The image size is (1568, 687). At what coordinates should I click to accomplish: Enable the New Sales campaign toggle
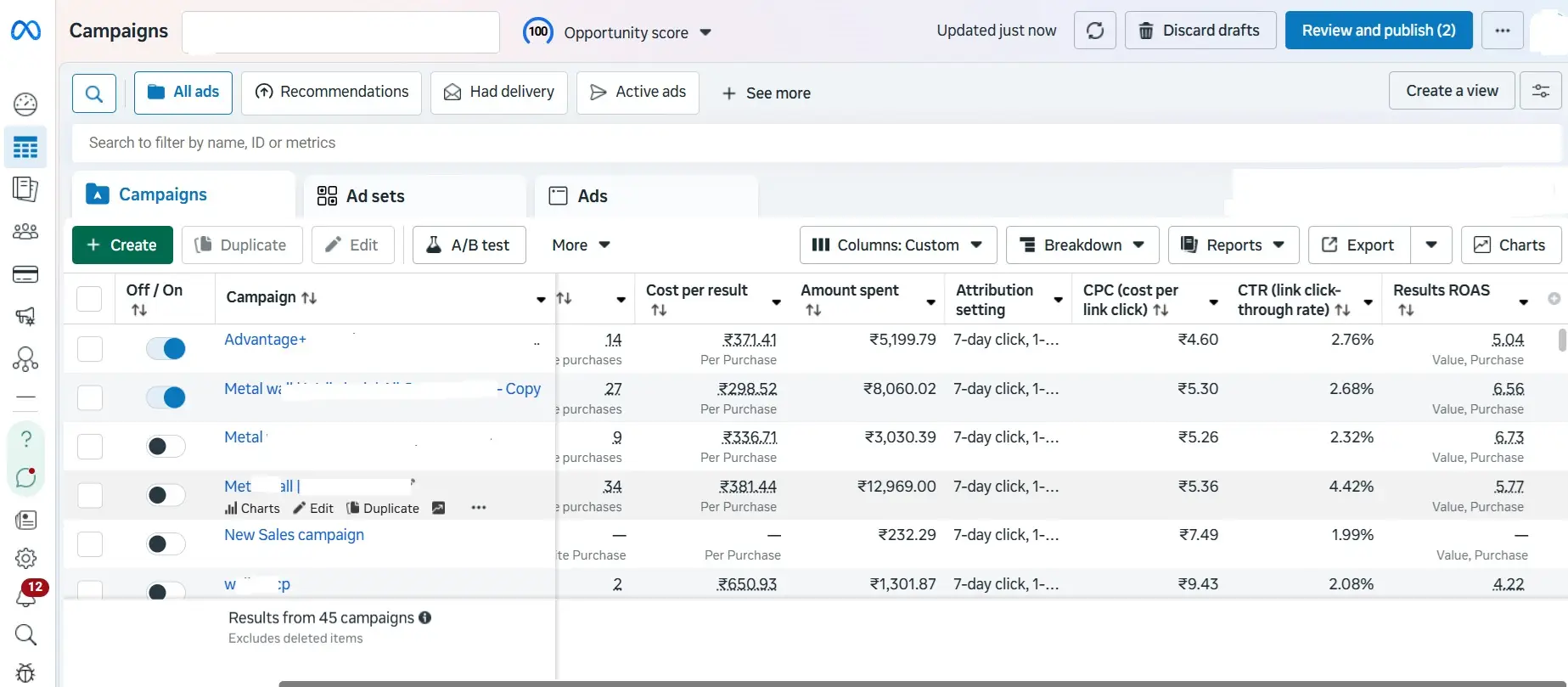point(166,543)
